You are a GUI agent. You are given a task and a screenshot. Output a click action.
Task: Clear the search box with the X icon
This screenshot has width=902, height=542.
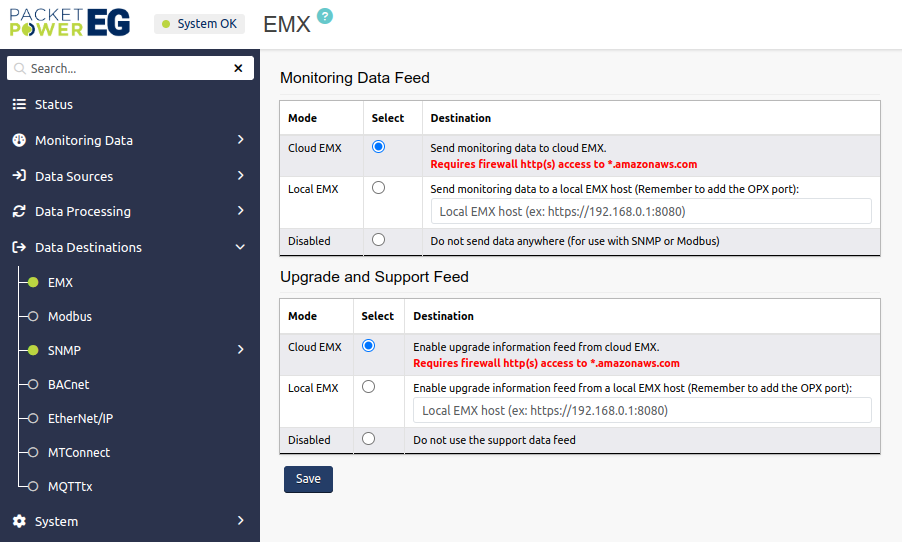[238, 68]
